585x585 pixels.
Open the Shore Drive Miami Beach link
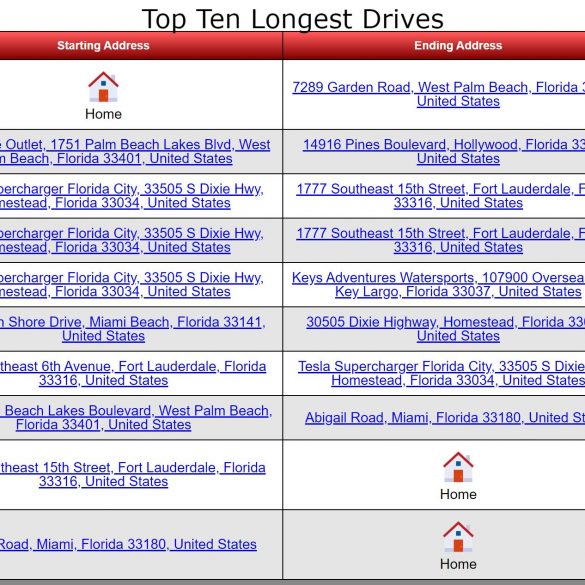(133, 329)
